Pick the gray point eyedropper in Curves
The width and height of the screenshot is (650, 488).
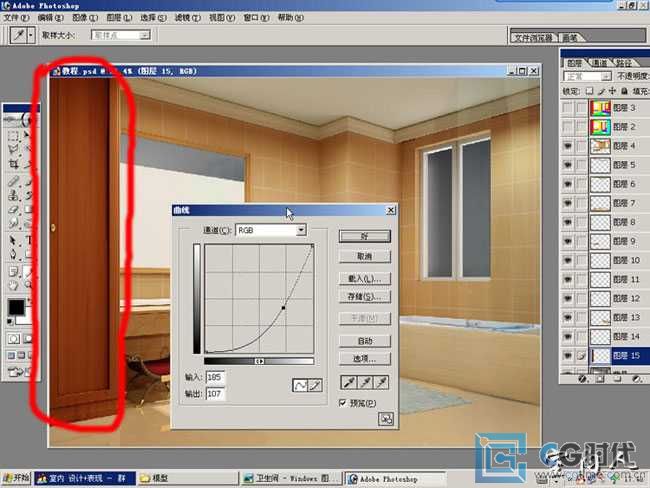tap(365, 382)
